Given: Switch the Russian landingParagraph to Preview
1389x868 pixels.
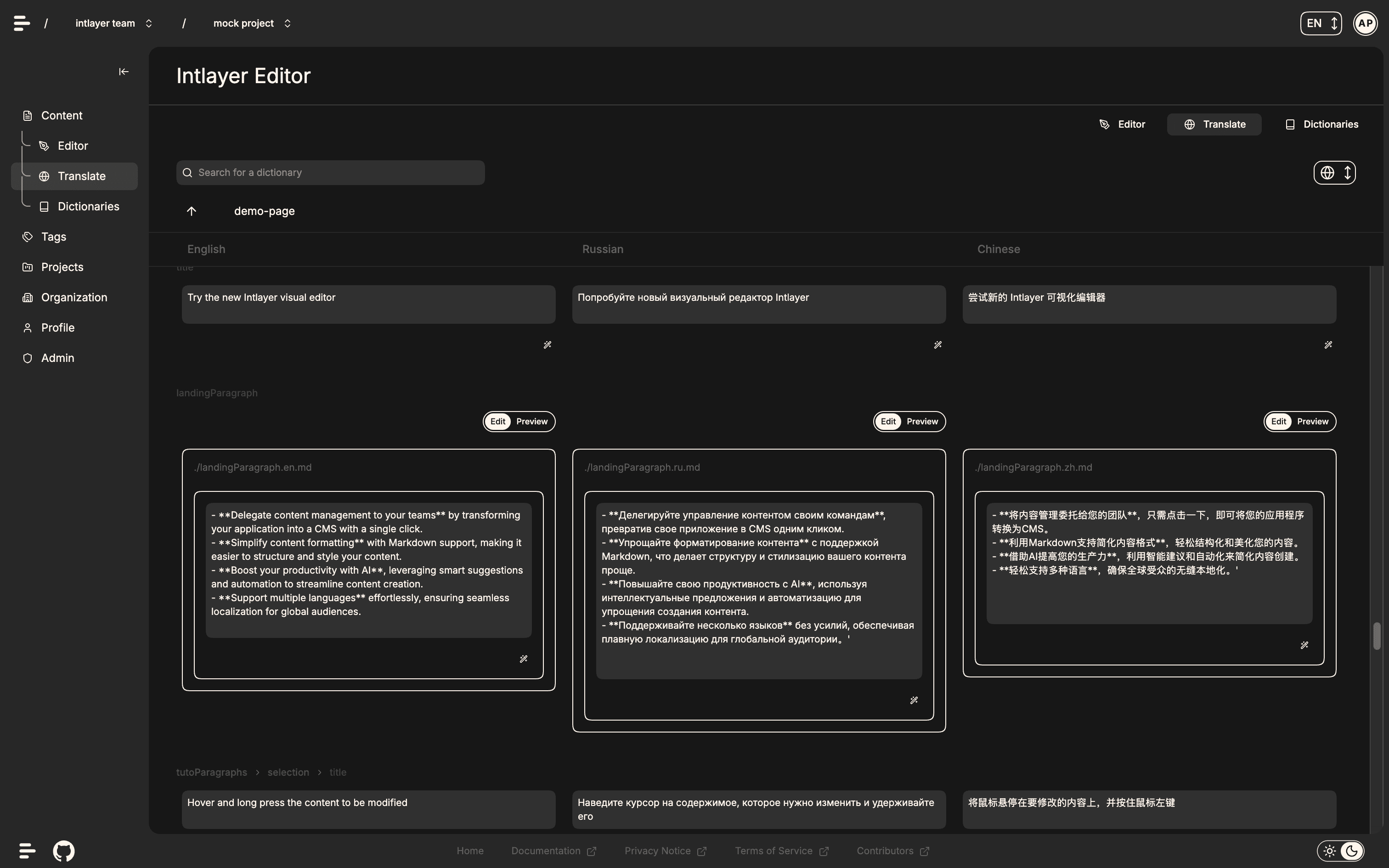Looking at the screenshot, I should (x=922, y=422).
